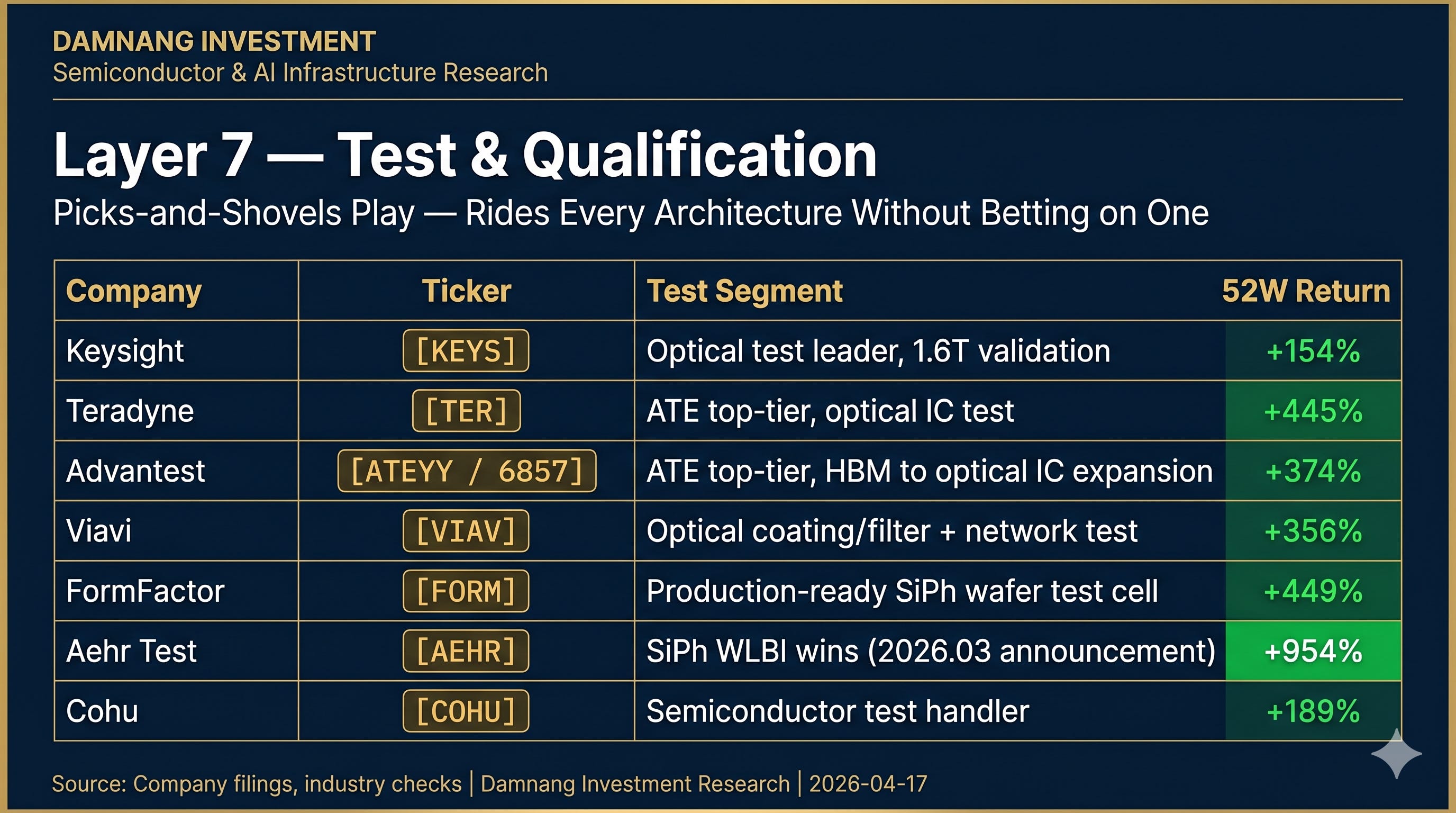Click the DAMNANG INVESTMENT header text

(x=214, y=41)
